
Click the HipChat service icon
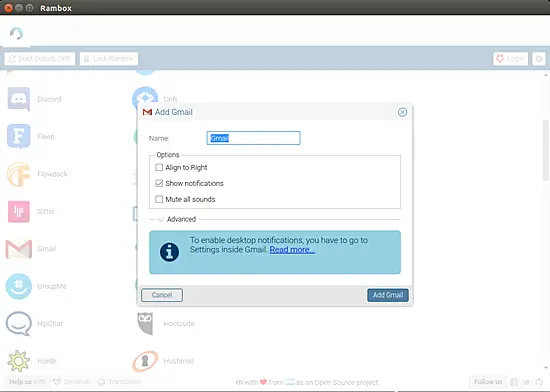coord(19,324)
